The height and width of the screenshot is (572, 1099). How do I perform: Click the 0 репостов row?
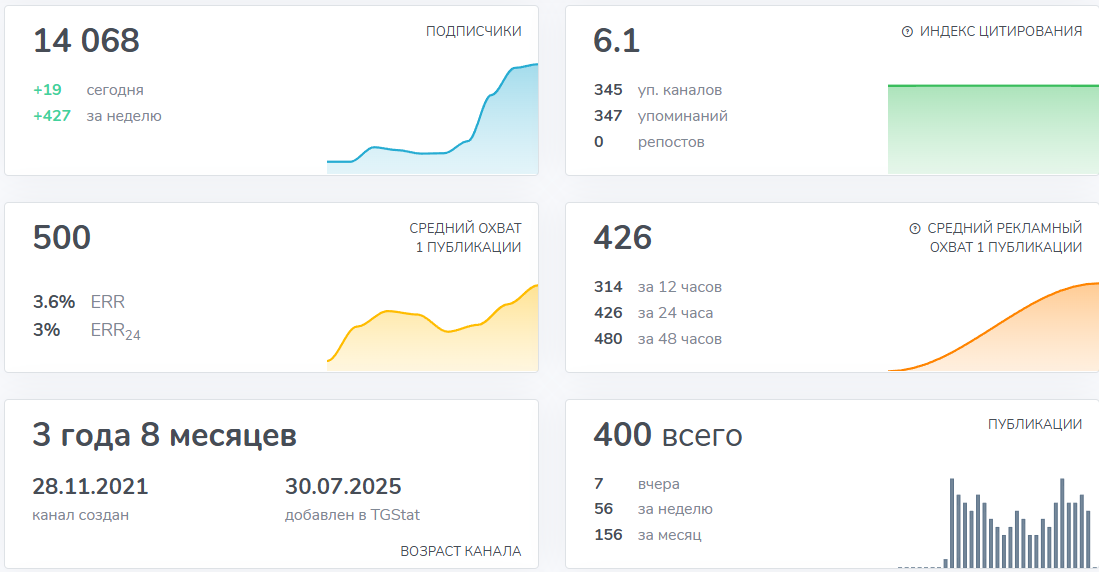coord(649,142)
